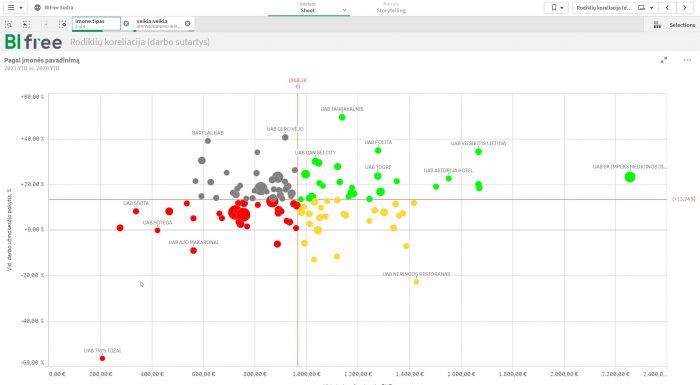Image resolution: width=700 pixels, height=385 pixels.
Task: Clear the veikla.veikla selection
Action: coord(188,24)
